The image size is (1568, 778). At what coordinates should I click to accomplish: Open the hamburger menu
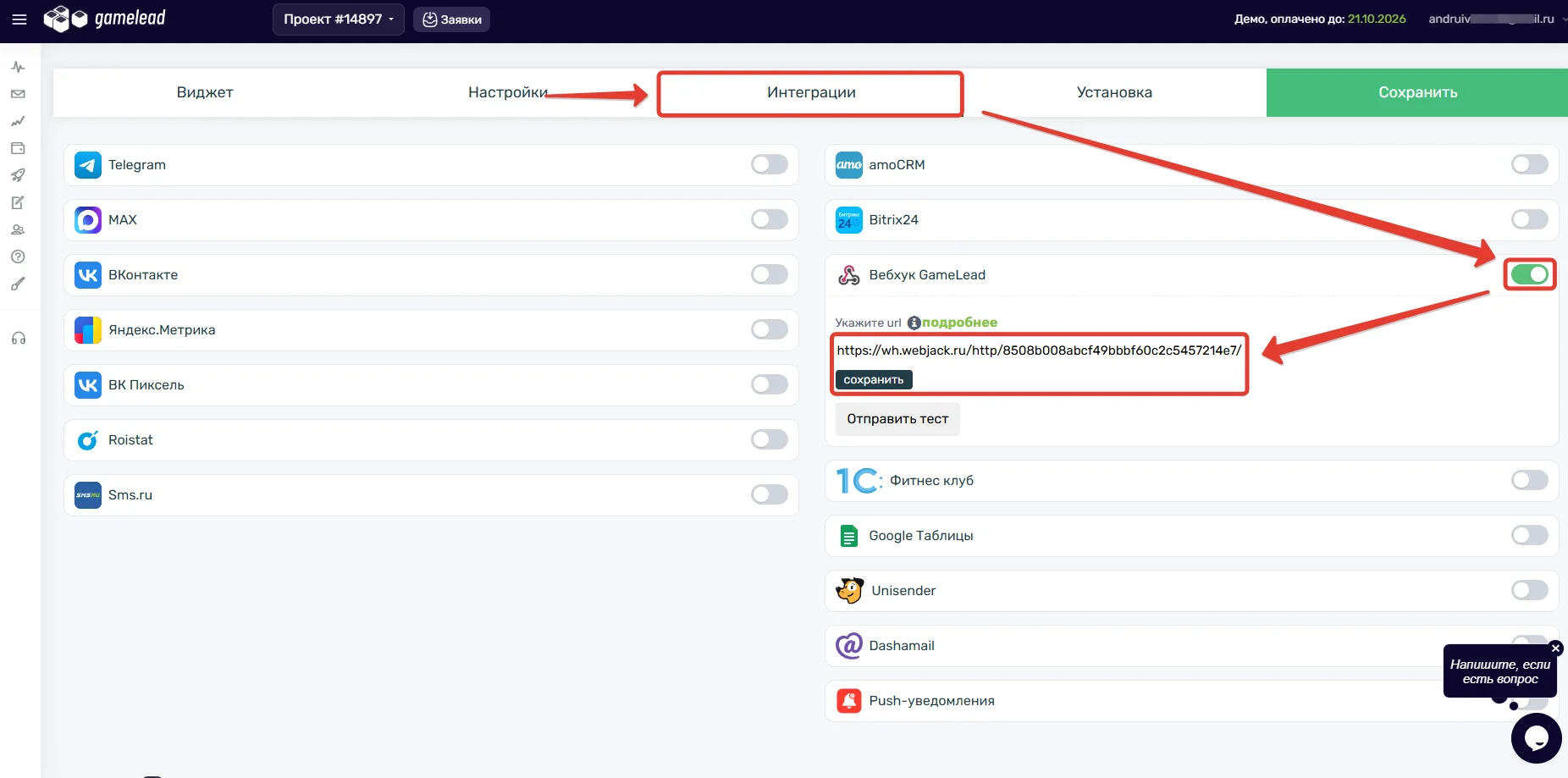tap(19, 19)
